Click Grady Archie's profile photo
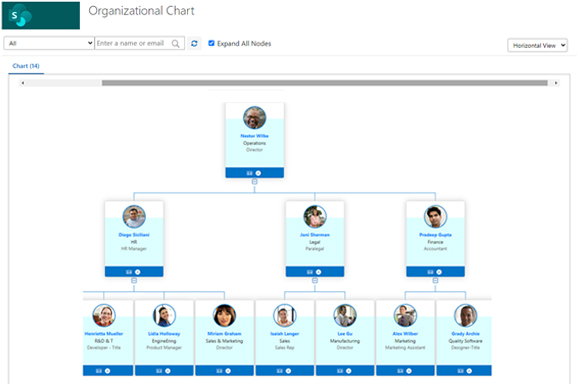 pos(466,316)
